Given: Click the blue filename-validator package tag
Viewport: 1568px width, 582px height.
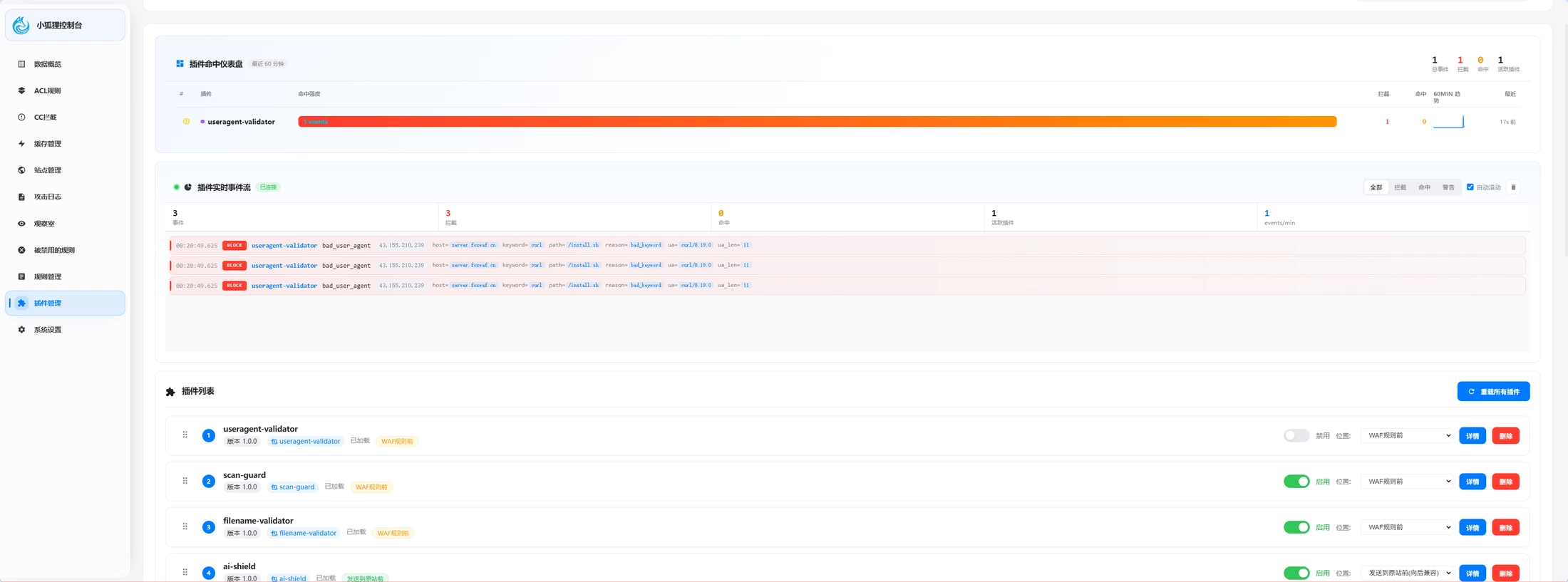Looking at the screenshot, I should coord(304,533).
